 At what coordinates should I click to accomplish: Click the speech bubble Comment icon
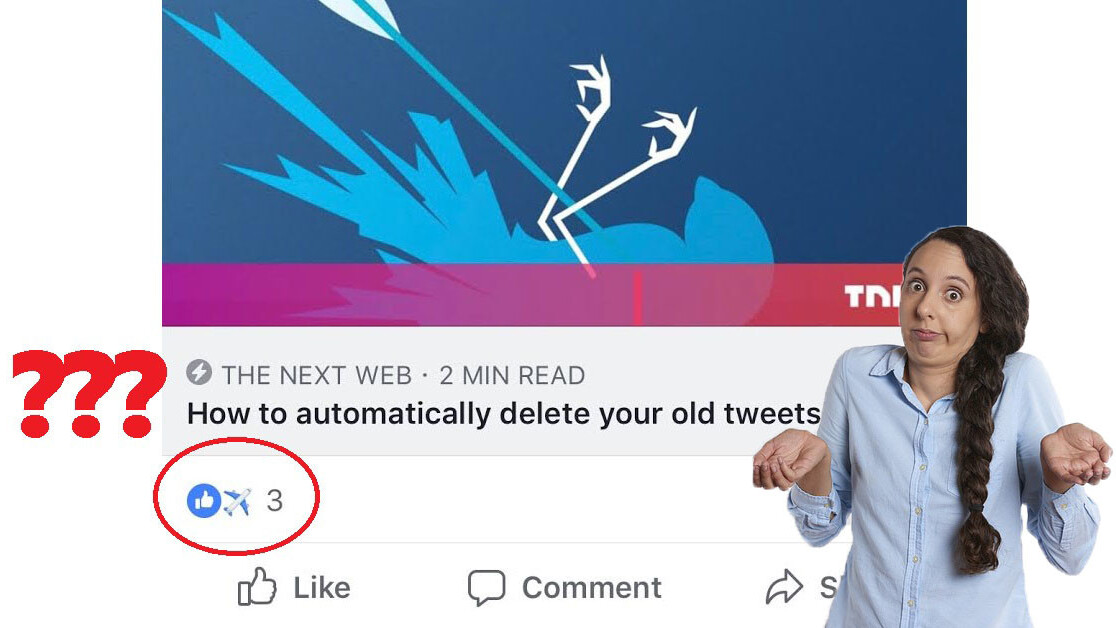click(486, 587)
